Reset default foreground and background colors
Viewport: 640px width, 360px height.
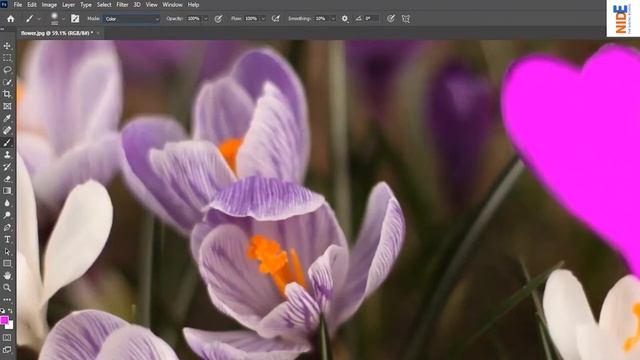pyautogui.click(x=3, y=311)
